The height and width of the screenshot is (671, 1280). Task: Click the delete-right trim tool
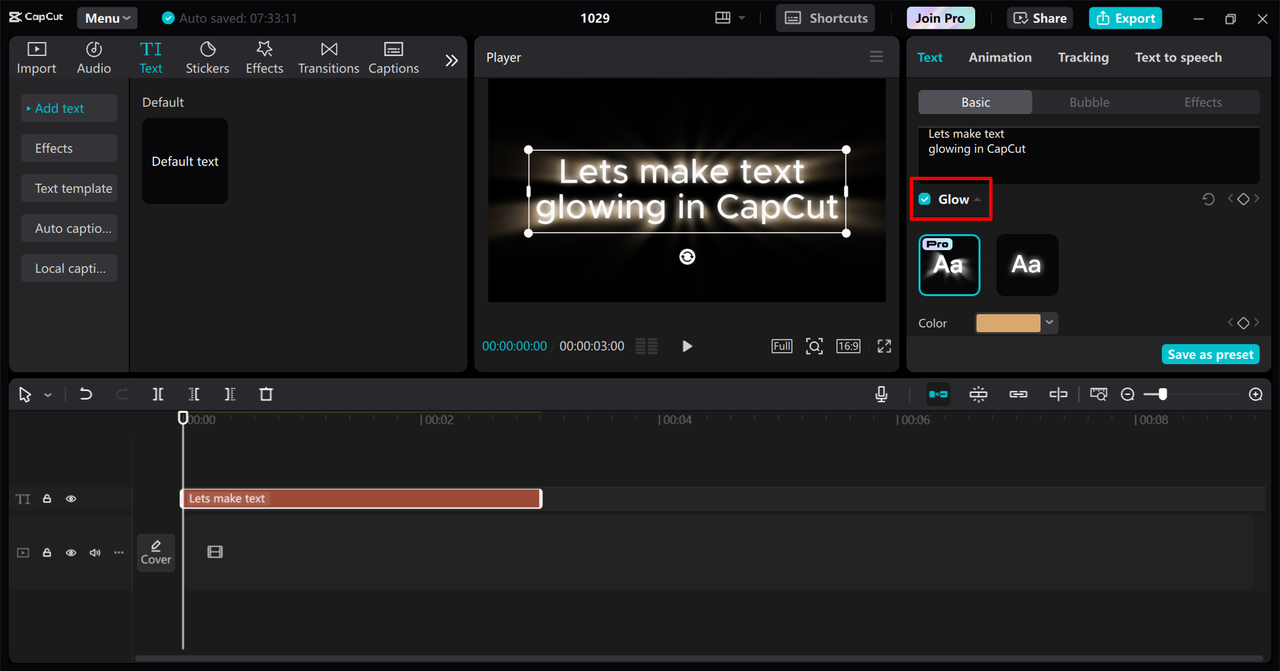(230, 394)
